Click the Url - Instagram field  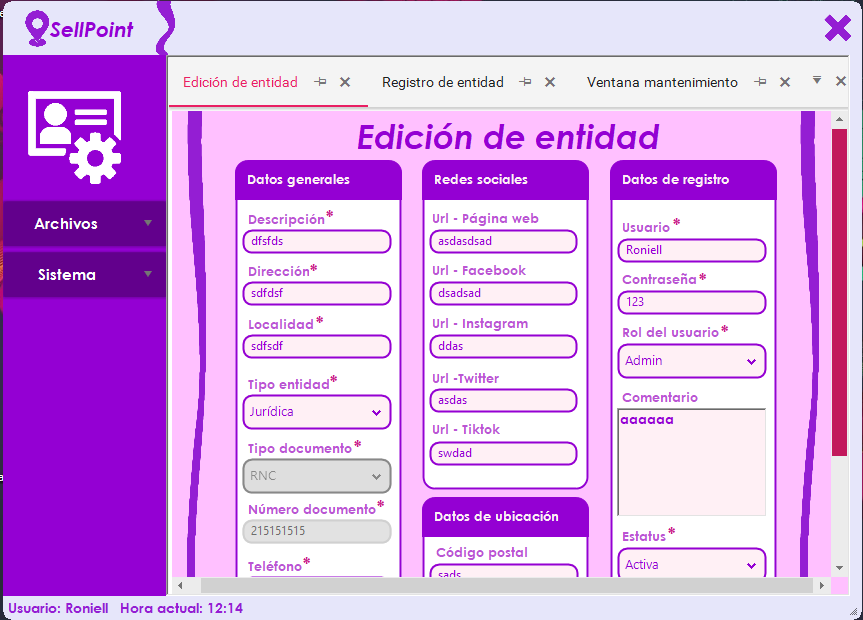(x=504, y=346)
